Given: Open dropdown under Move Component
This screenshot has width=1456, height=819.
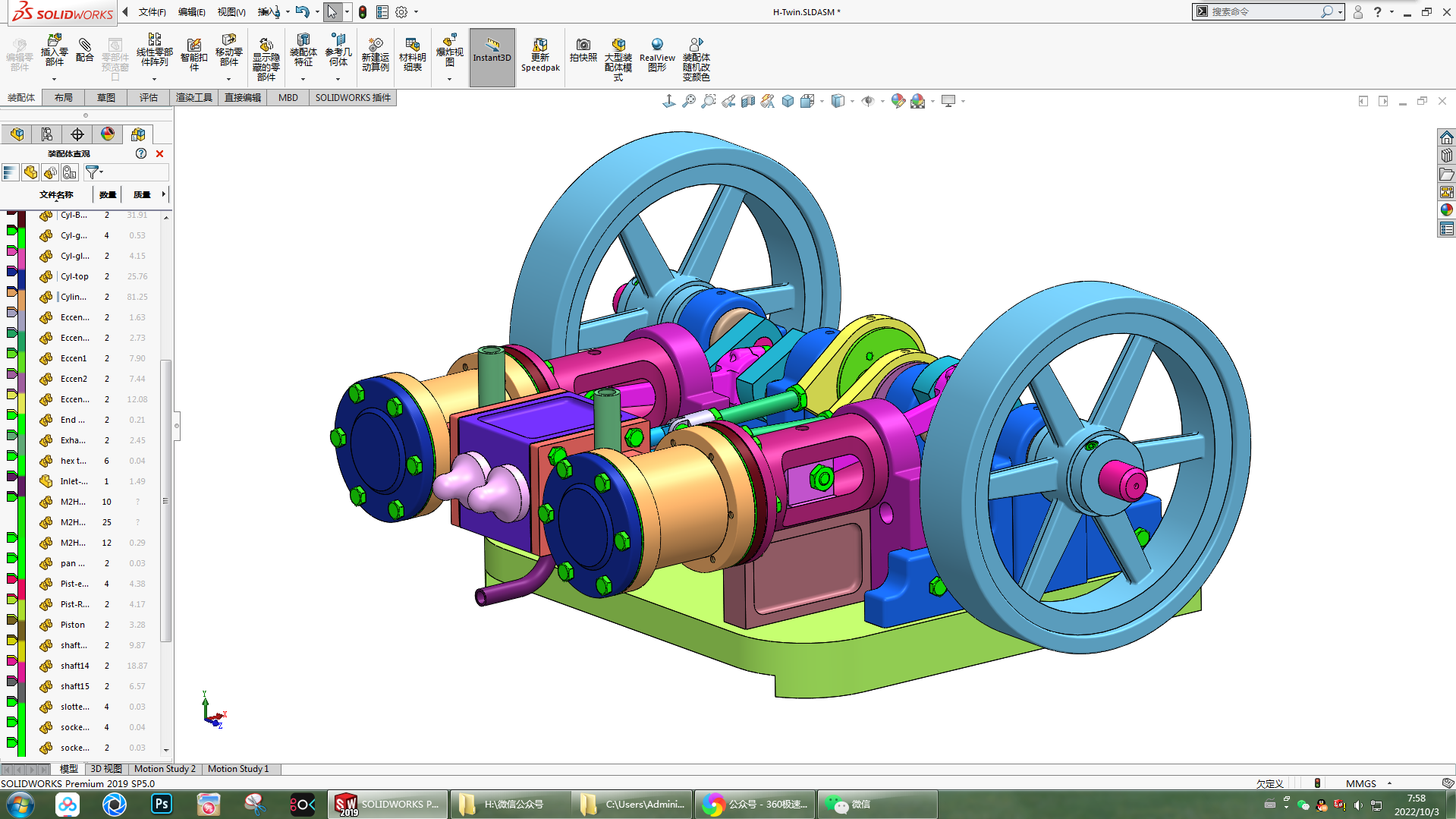Looking at the screenshot, I should (228, 79).
